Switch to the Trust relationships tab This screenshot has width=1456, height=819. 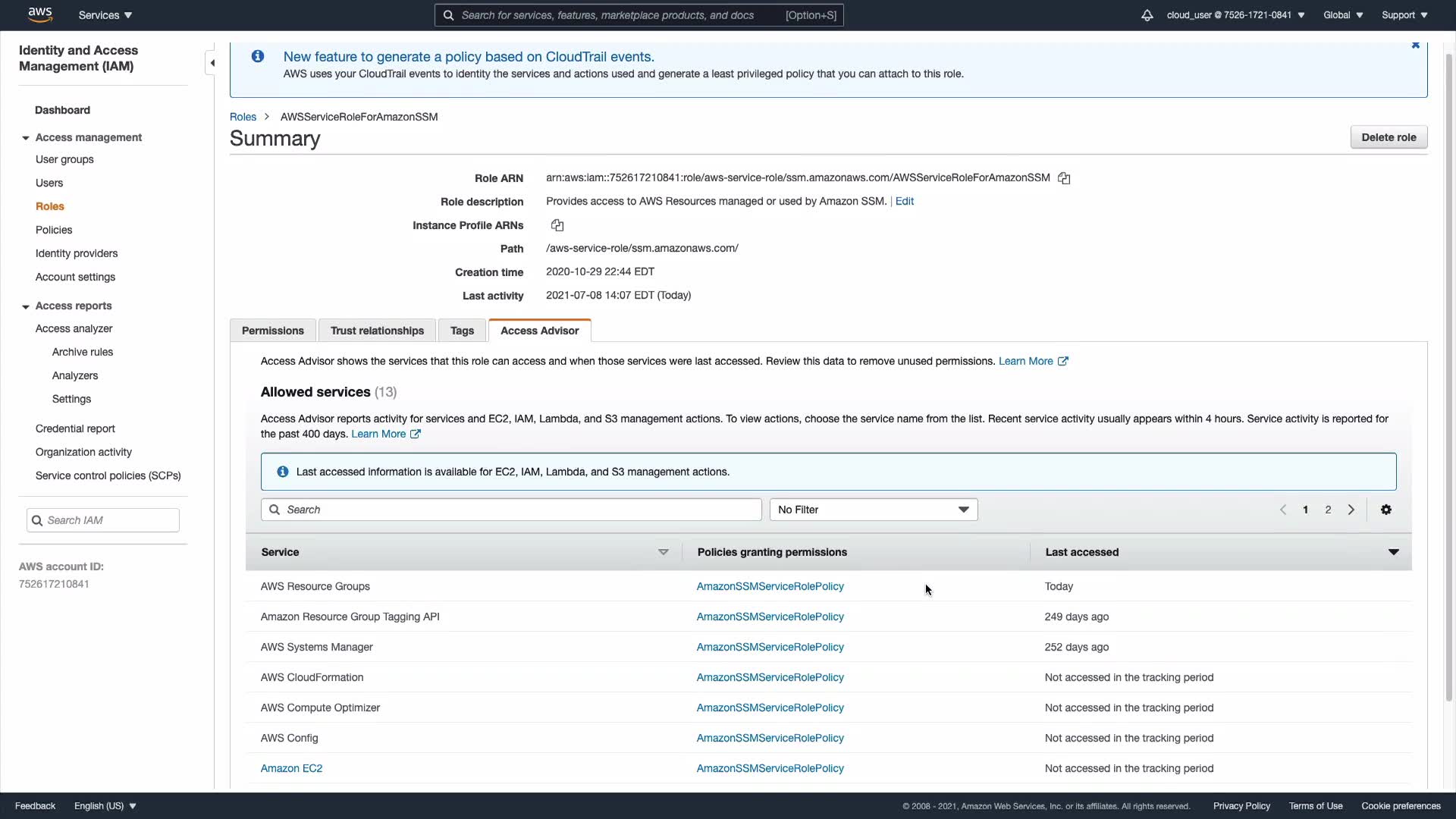377,331
